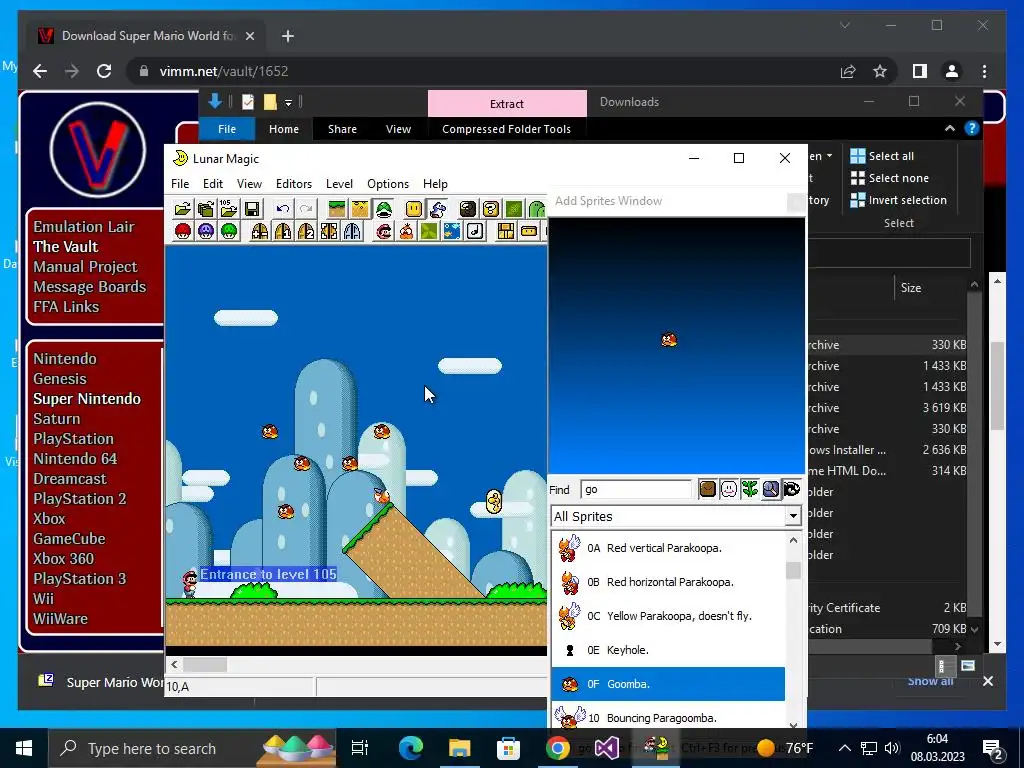Open The Vault link on Vimm's site

pyautogui.click(x=65, y=246)
